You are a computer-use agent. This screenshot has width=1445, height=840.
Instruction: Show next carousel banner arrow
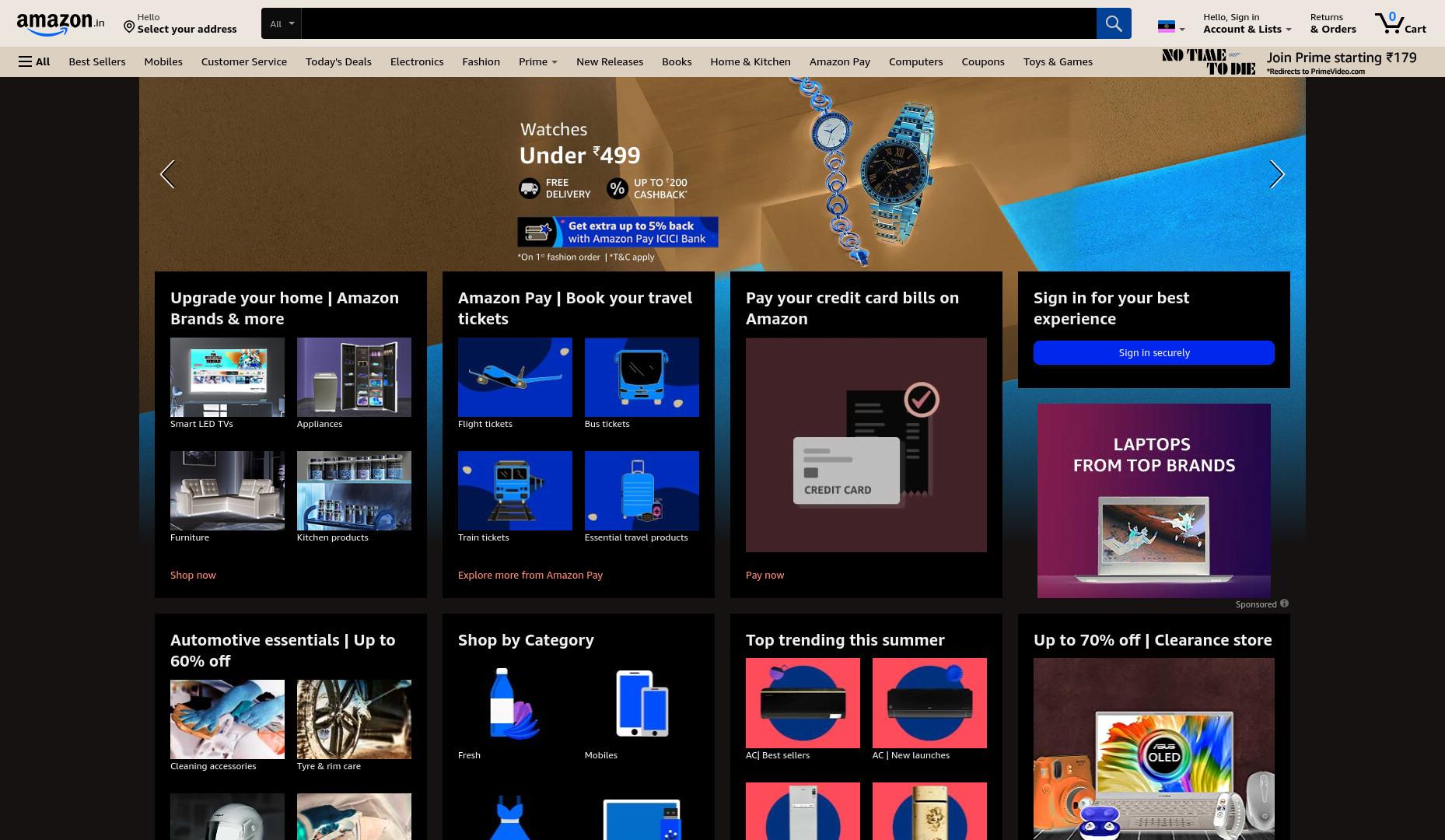tap(1276, 173)
